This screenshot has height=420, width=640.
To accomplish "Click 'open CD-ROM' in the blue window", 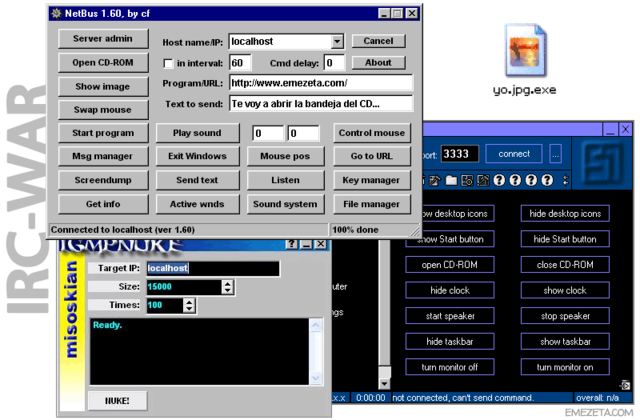I will tap(450, 264).
